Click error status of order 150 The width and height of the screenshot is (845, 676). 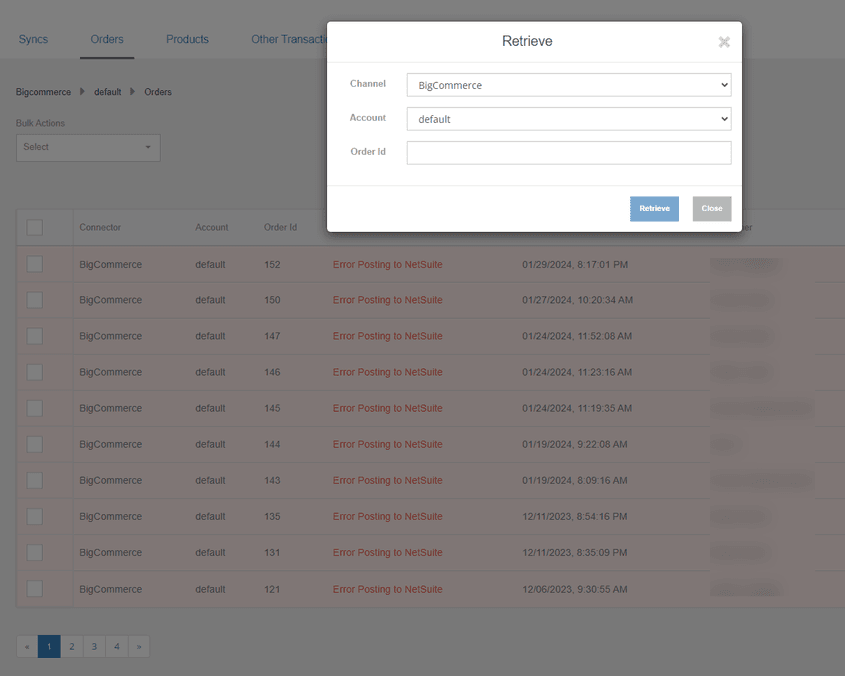[x=387, y=300]
